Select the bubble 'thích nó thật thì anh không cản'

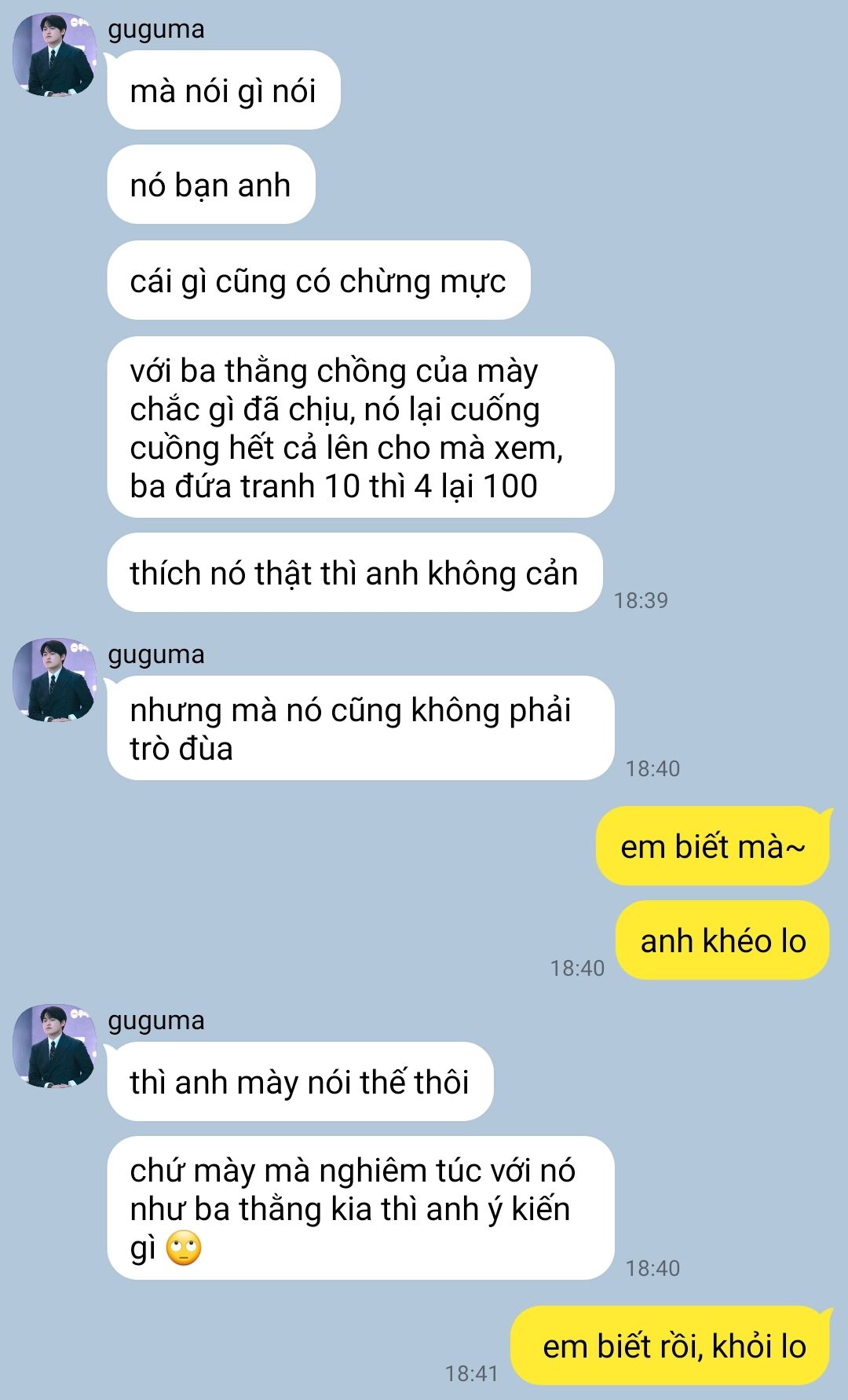pyautogui.click(x=355, y=573)
